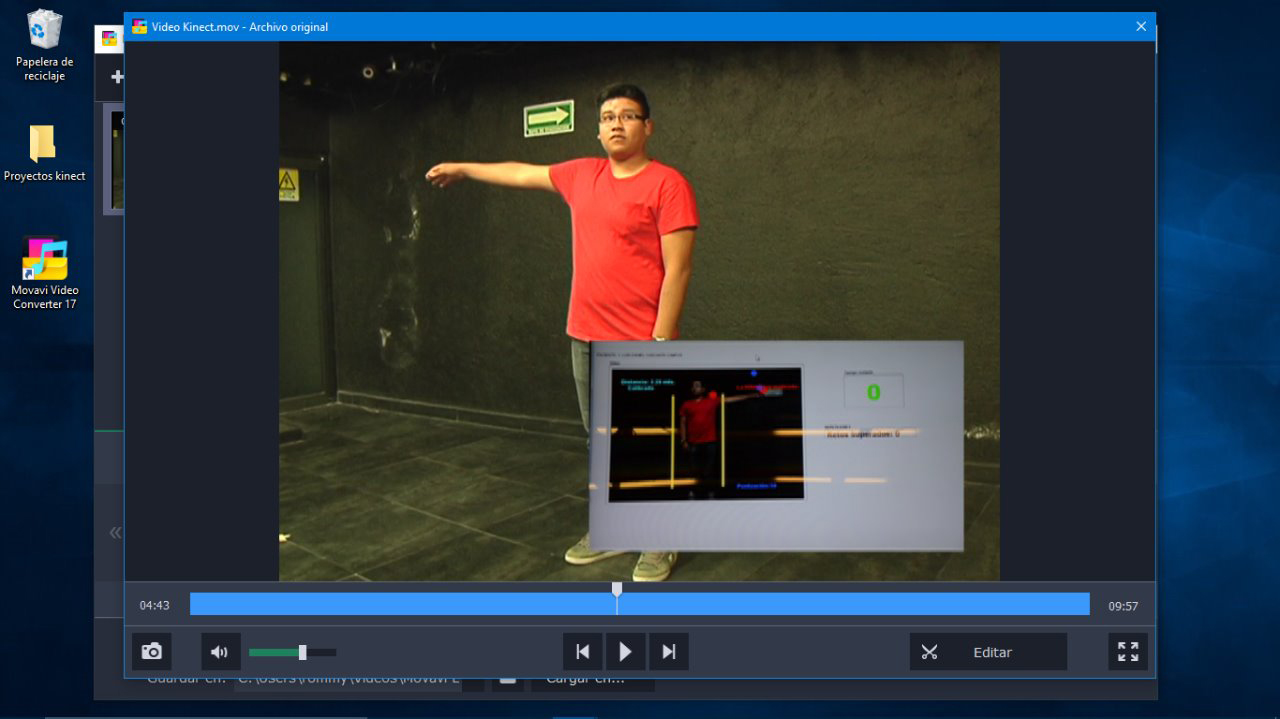Select the video thumbnail in the background file list

[114, 160]
